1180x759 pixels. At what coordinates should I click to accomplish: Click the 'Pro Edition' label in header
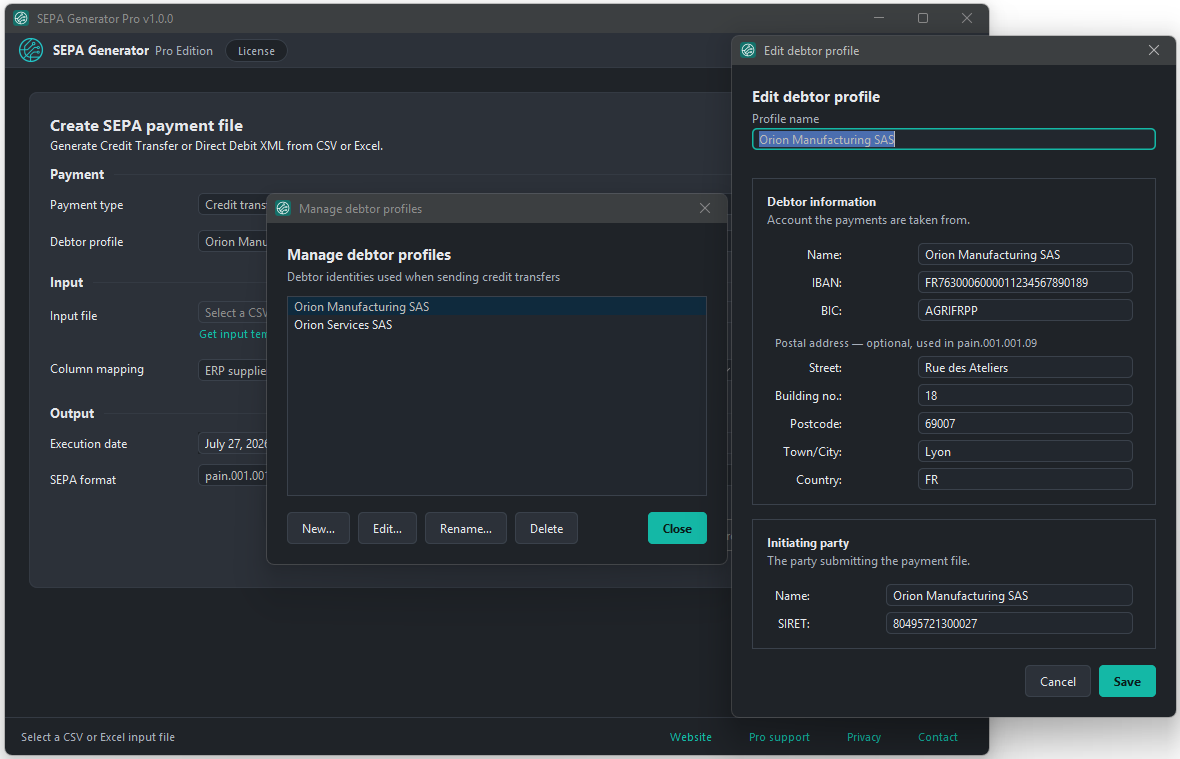[x=184, y=50]
